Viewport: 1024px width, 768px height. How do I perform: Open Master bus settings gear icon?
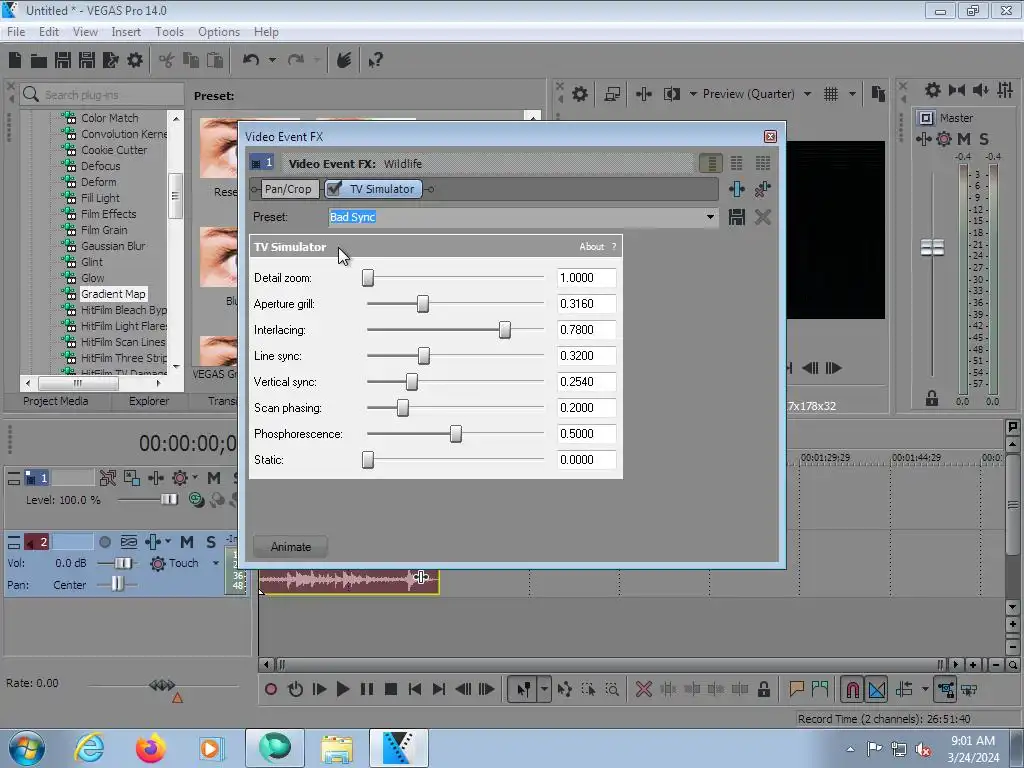pyautogui.click(x=932, y=90)
